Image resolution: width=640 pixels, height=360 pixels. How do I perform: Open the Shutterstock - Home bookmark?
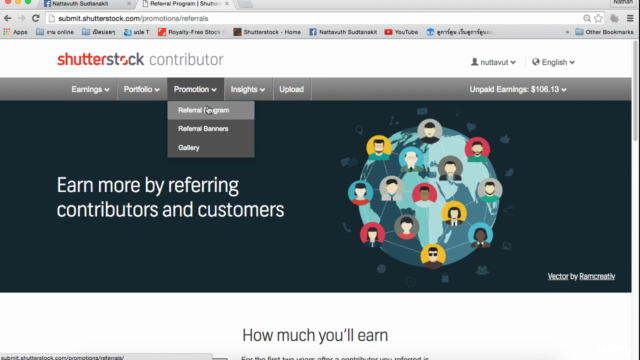[x=267, y=32]
